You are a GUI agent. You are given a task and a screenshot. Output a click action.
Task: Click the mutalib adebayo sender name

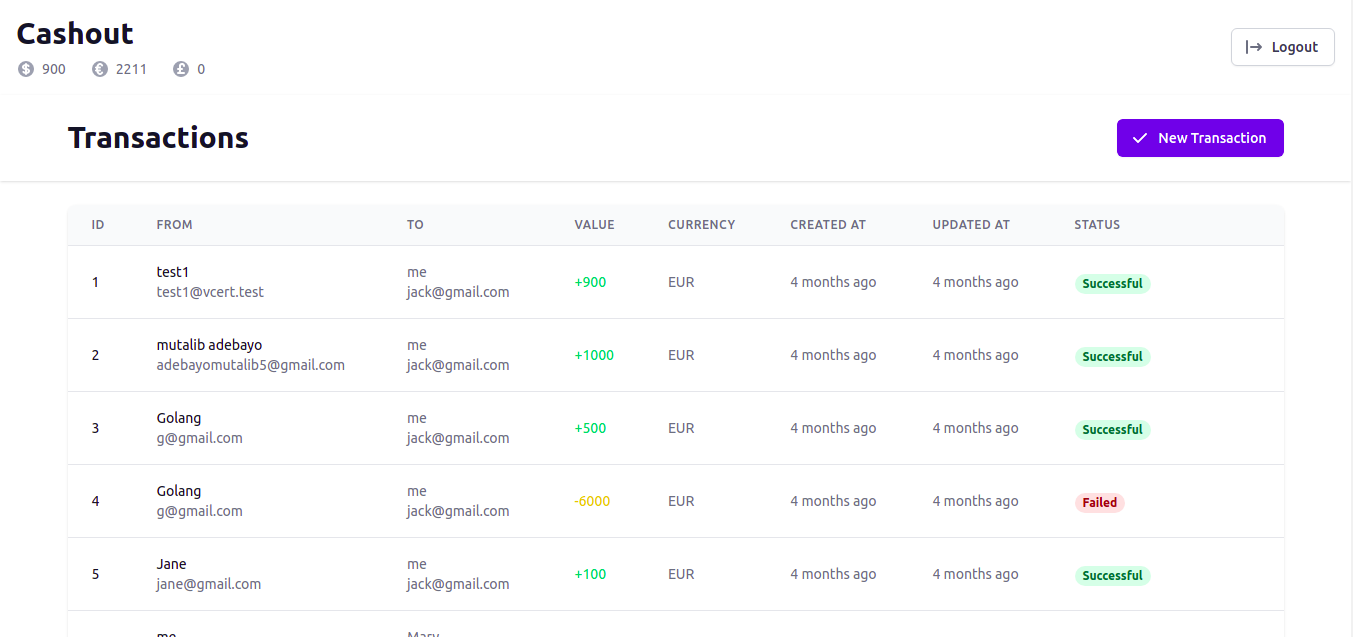(x=209, y=345)
